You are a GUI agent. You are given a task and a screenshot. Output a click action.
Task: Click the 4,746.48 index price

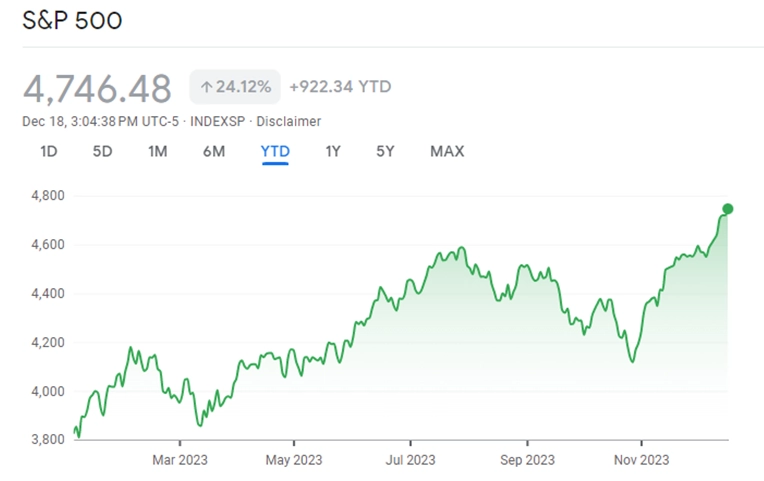[97, 89]
